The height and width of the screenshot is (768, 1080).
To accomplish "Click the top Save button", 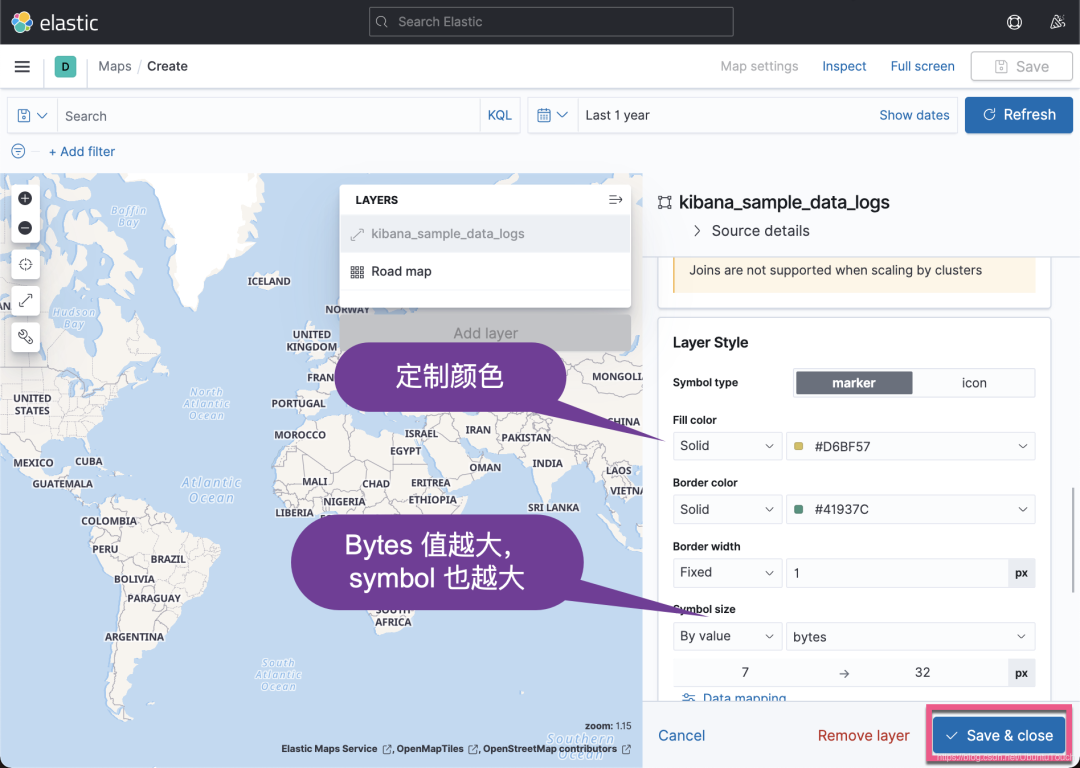I will (1021, 66).
